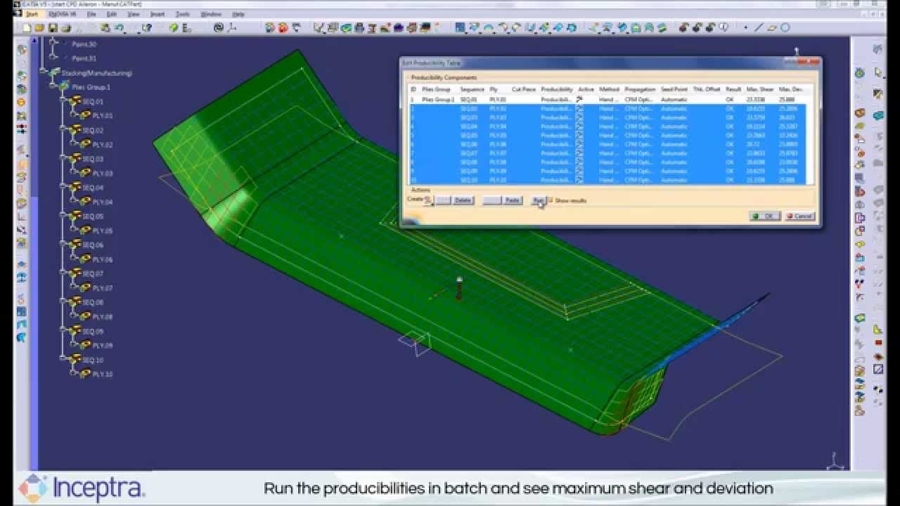This screenshot has width=900, height=506.
Task: Toggle the Show results checkbox
Action: (x=550, y=200)
